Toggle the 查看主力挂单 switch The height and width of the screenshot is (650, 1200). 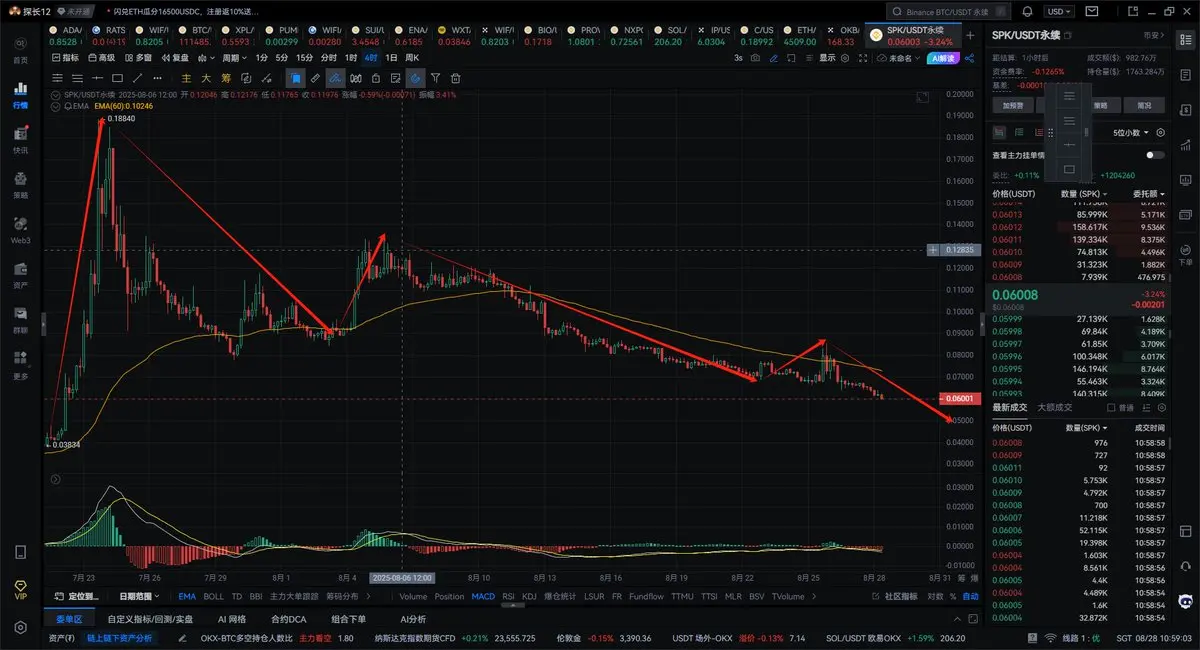1155,155
